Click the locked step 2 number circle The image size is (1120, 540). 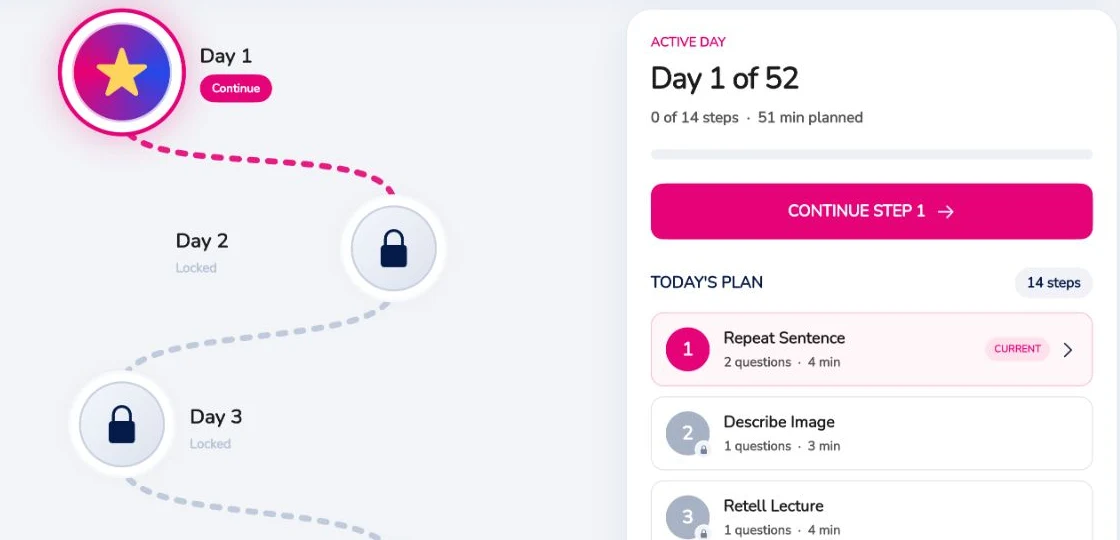687,433
